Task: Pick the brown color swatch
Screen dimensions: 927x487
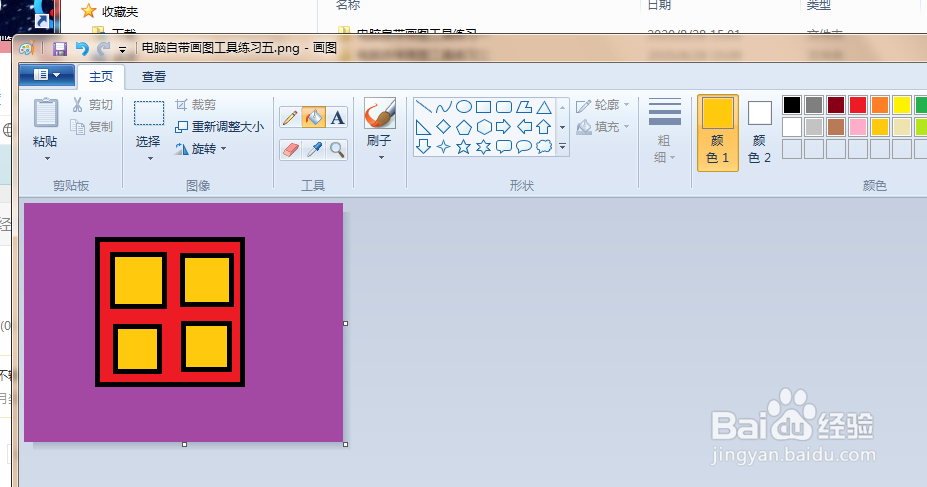Action: coord(836,127)
